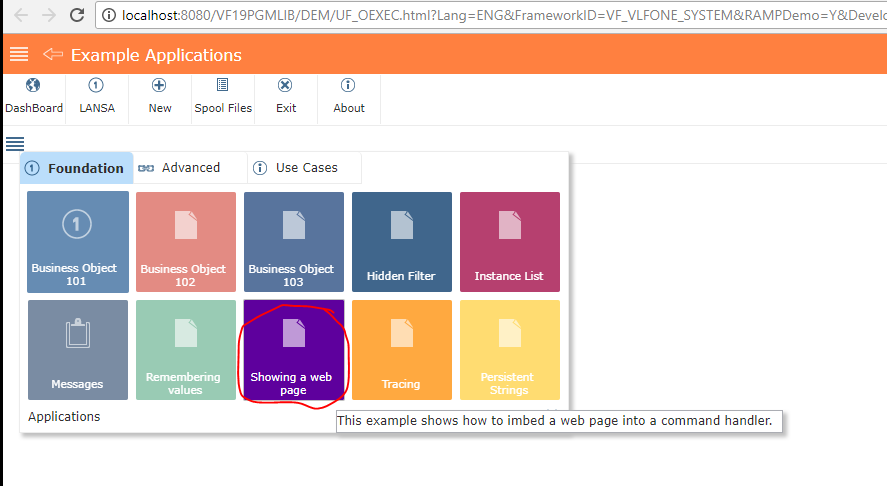The image size is (887, 486).
Task: Open the Hidden Filter tile
Action: pos(402,242)
